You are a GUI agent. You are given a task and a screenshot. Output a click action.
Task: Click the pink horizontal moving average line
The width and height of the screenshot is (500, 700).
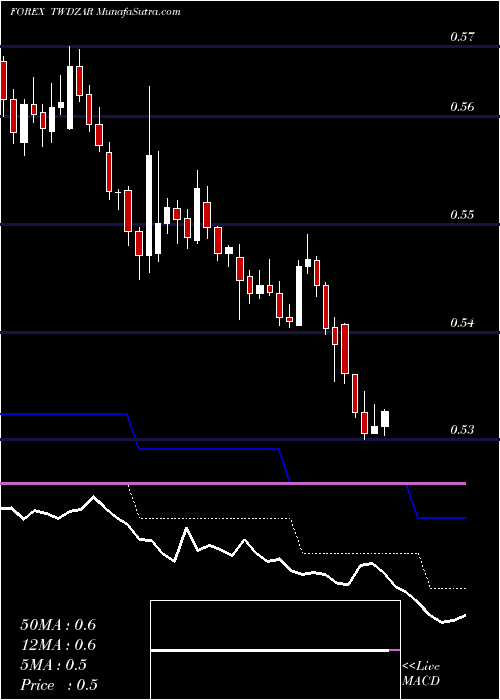pos(233,483)
